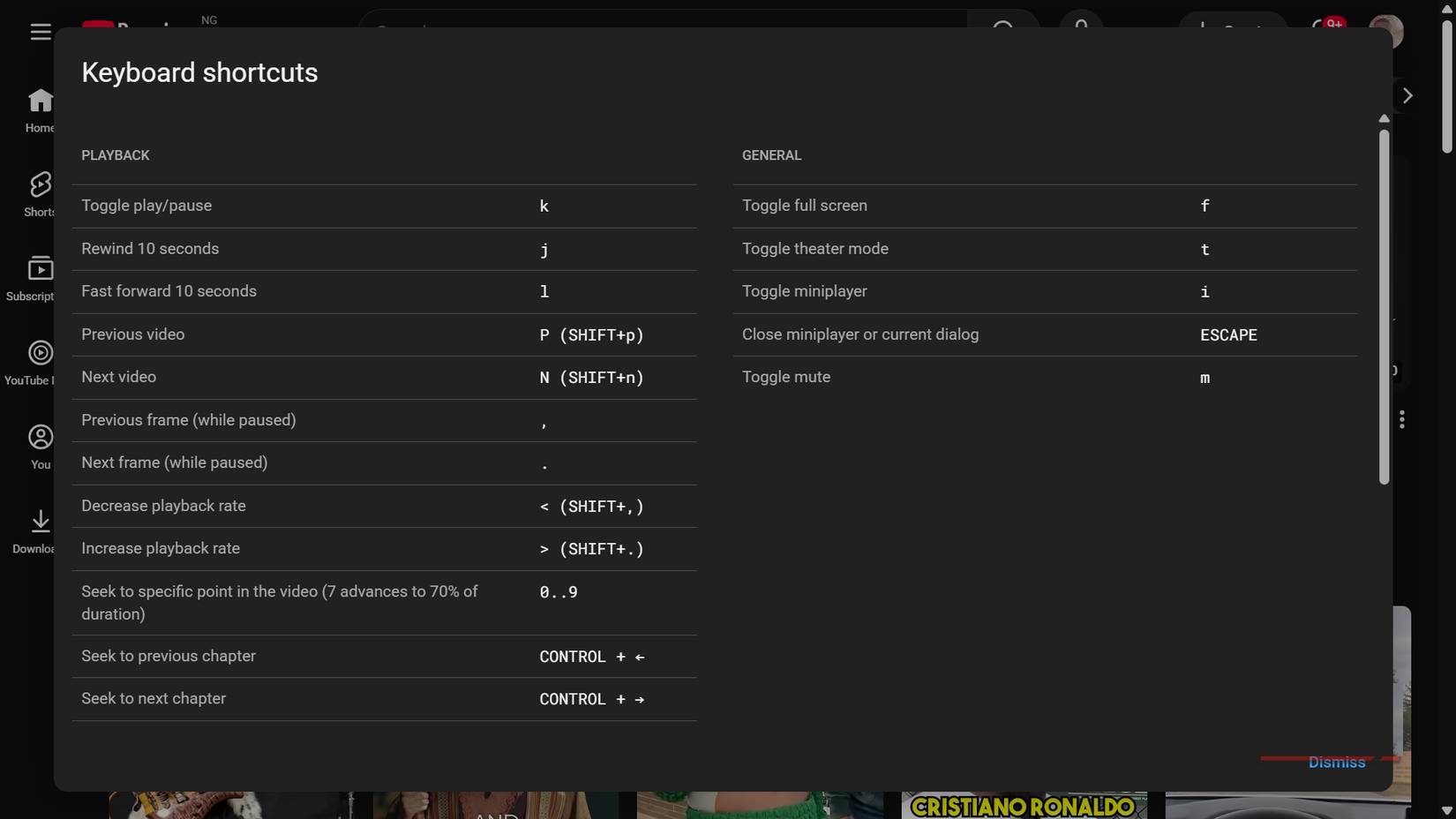
Task: Open the You section in sidebar
Action: pyautogui.click(x=41, y=447)
